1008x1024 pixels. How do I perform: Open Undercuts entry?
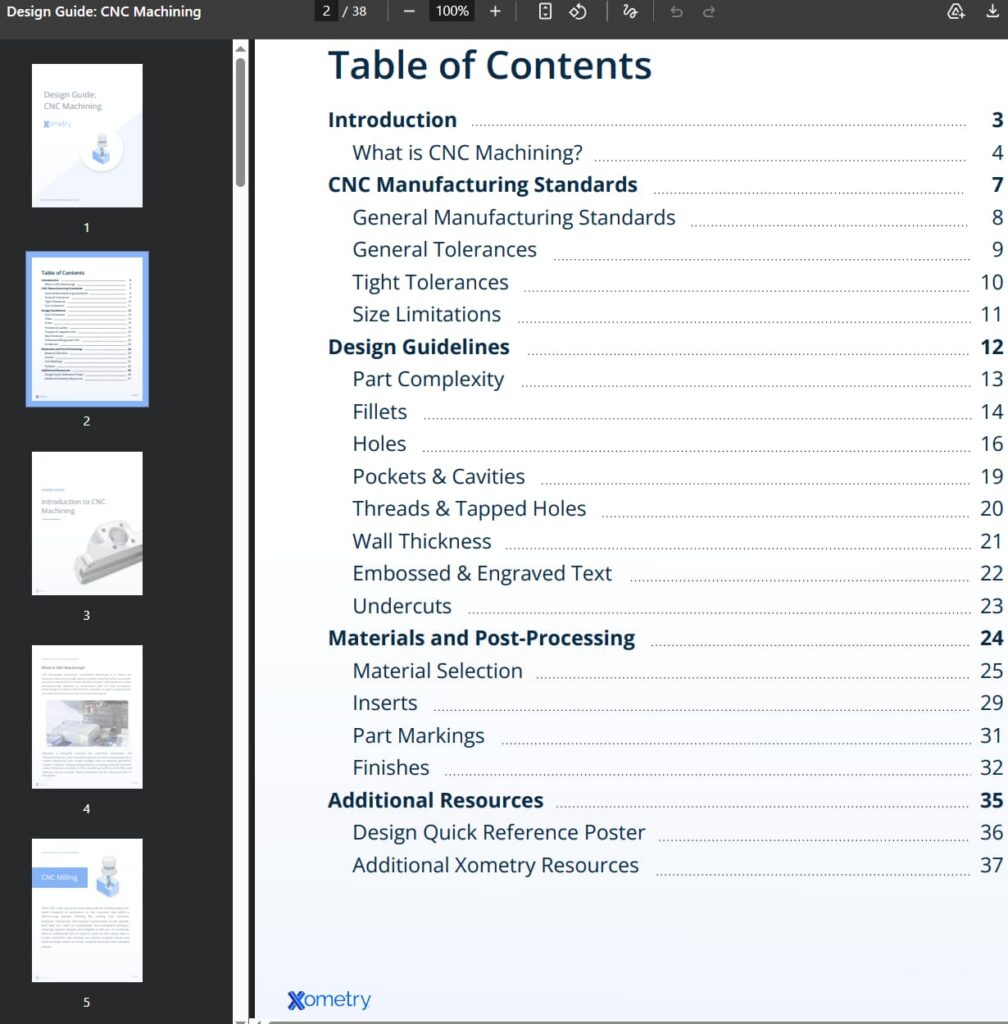pos(402,606)
